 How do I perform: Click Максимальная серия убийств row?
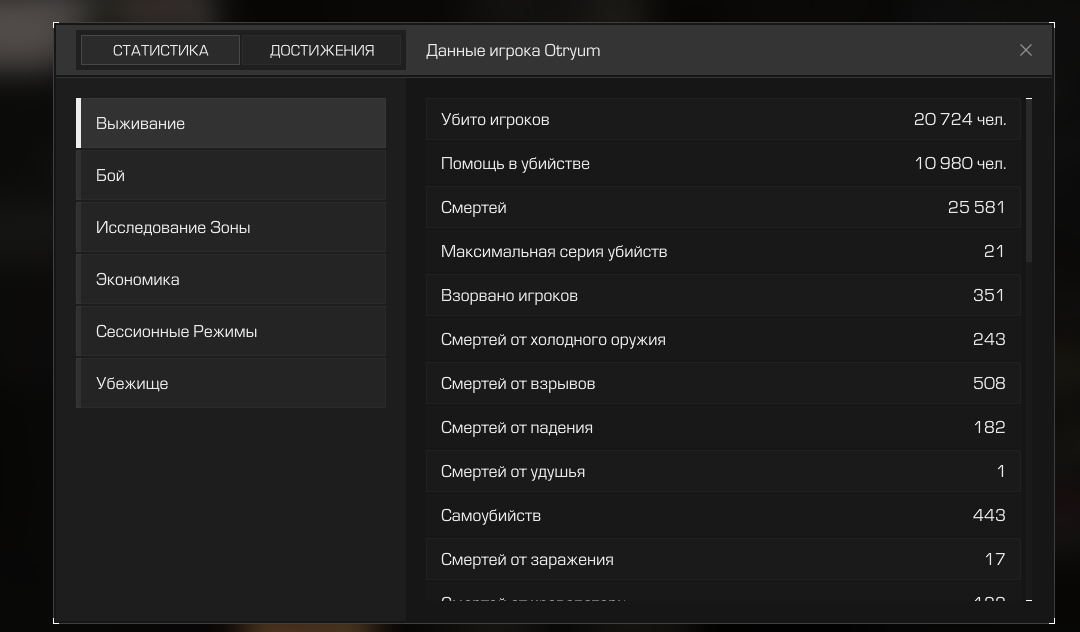723,251
